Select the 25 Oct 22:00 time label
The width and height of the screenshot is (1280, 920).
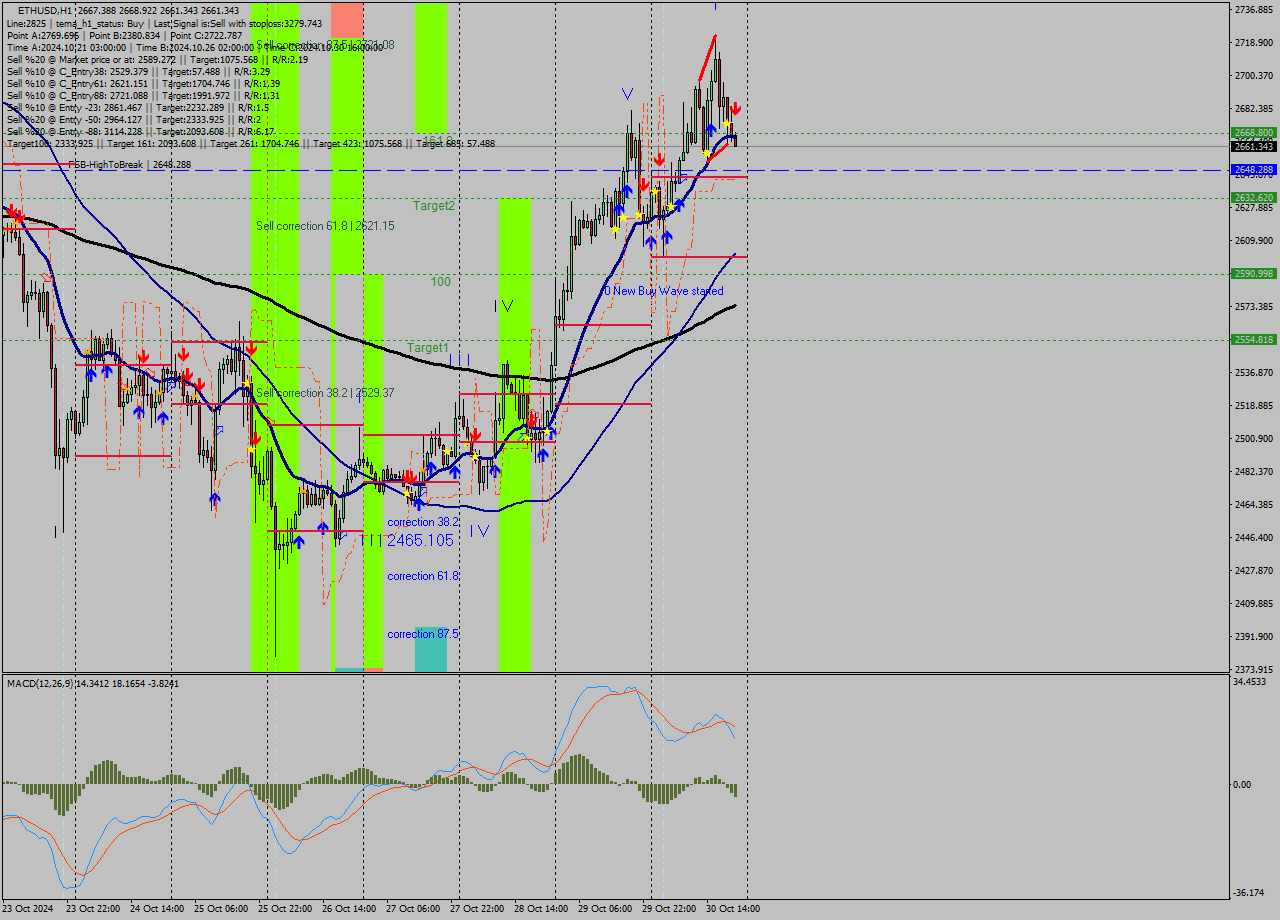pos(284,909)
